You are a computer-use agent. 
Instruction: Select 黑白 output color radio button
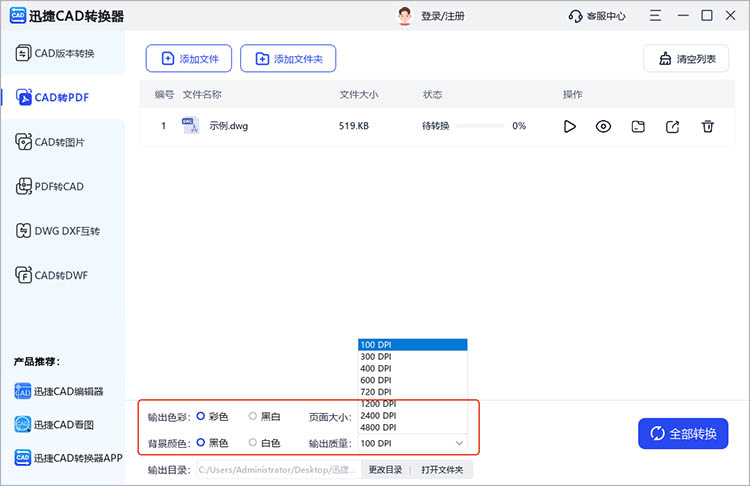pos(253,416)
